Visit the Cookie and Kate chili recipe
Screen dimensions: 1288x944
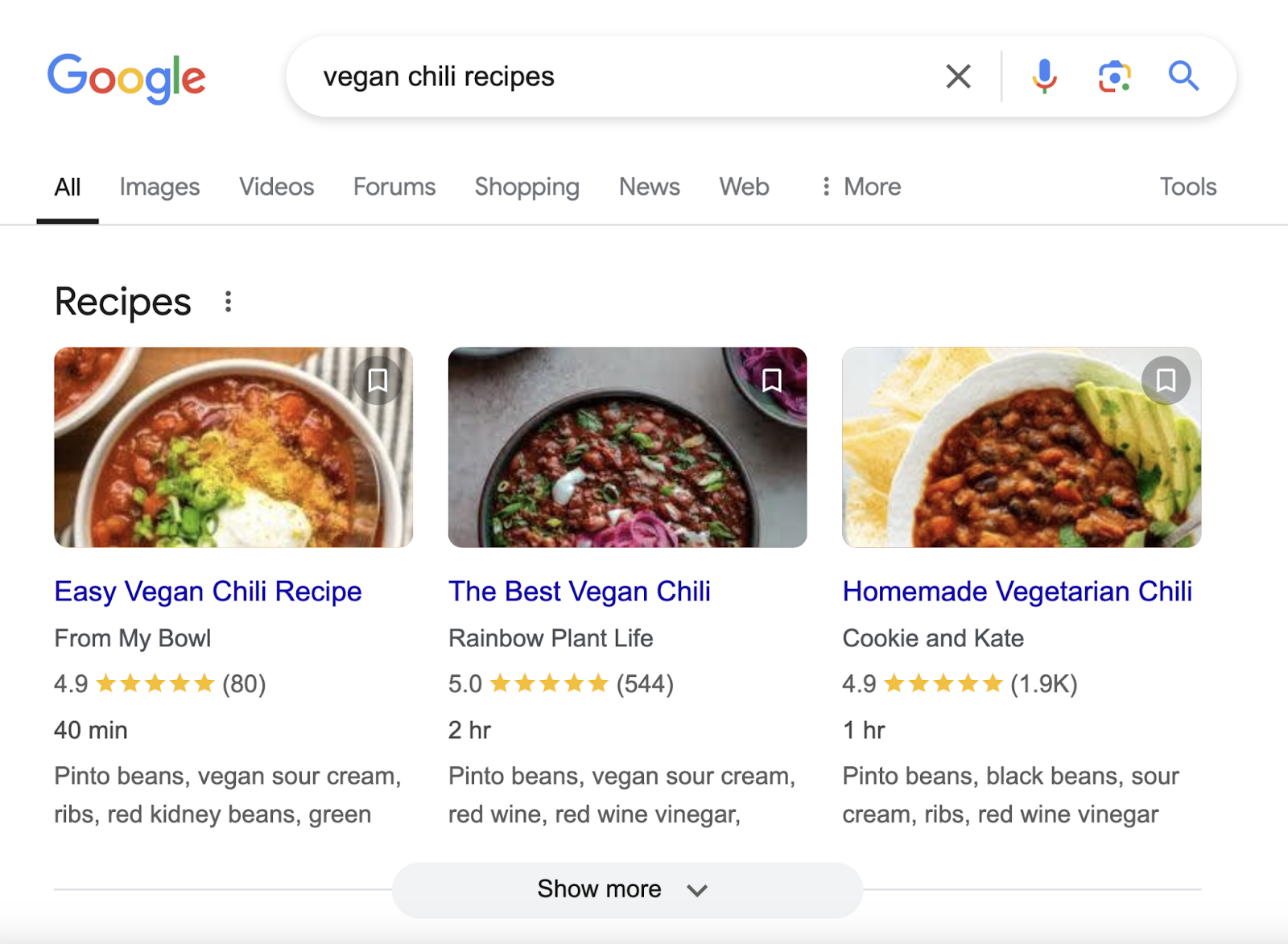(1017, 592)
